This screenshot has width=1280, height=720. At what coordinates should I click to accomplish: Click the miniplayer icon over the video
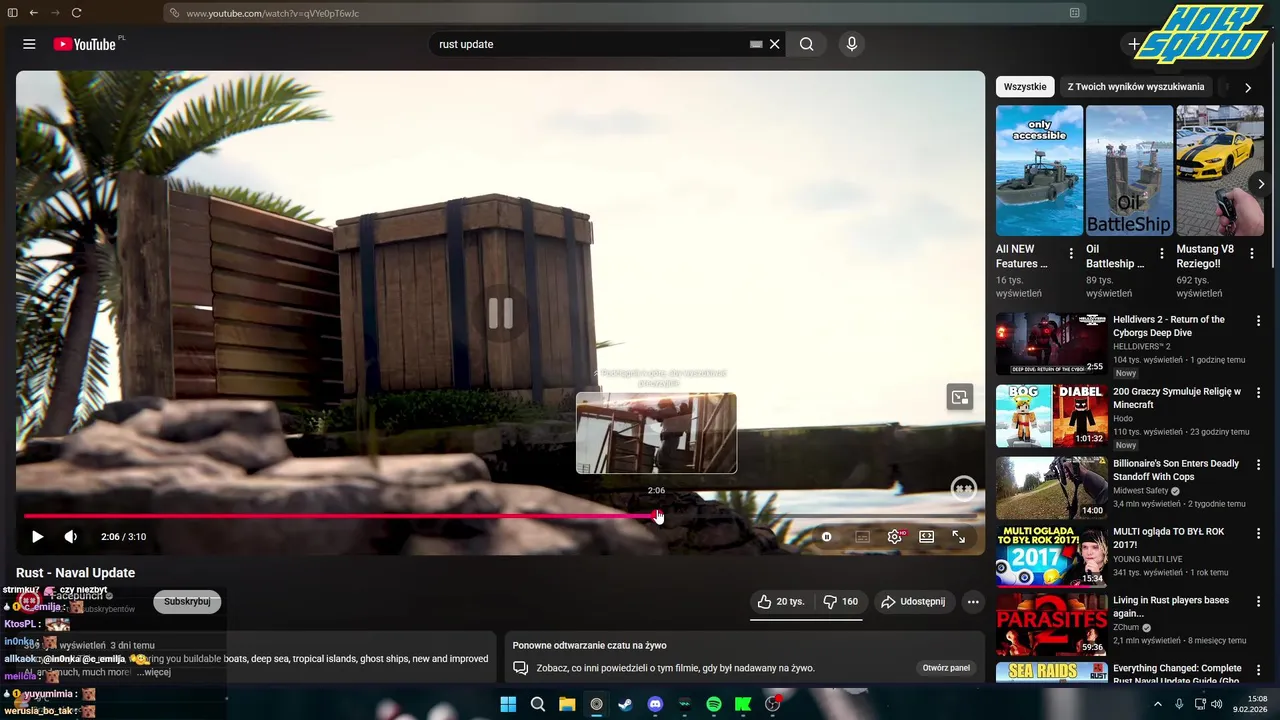click(x=960, y=397)
